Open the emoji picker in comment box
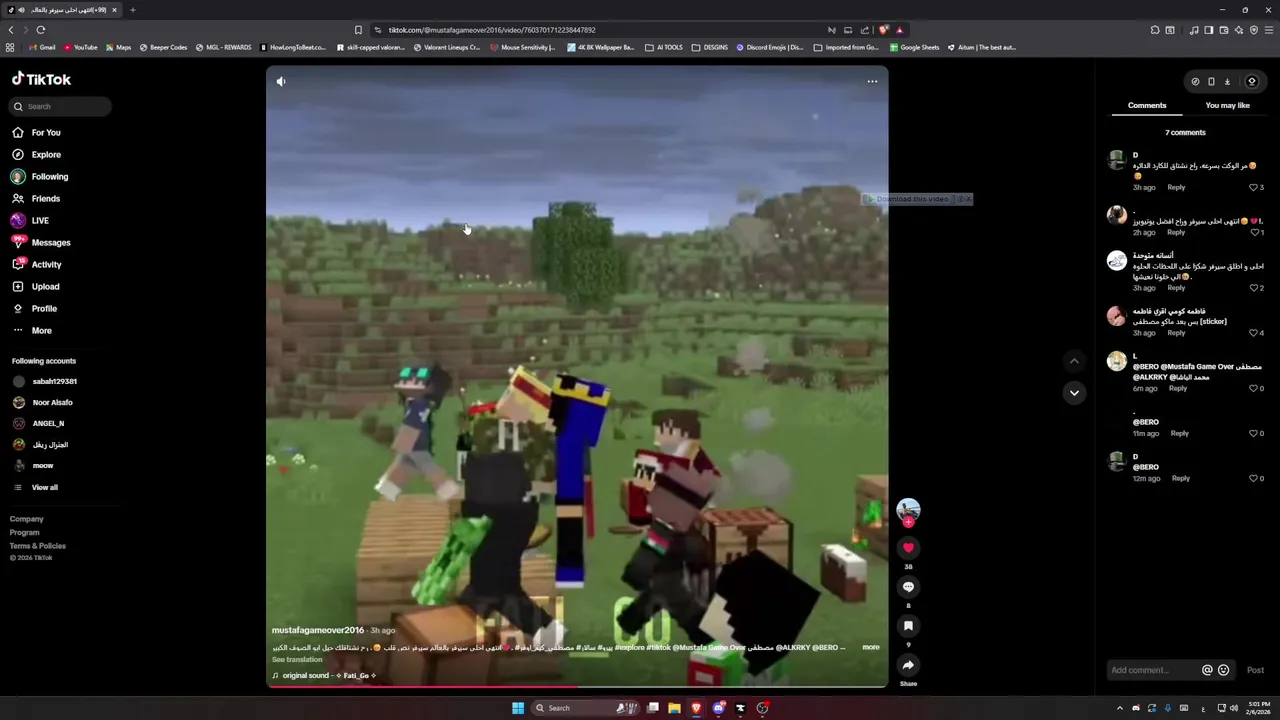Screen dimensions: 1280x720 pos(1223,670)
